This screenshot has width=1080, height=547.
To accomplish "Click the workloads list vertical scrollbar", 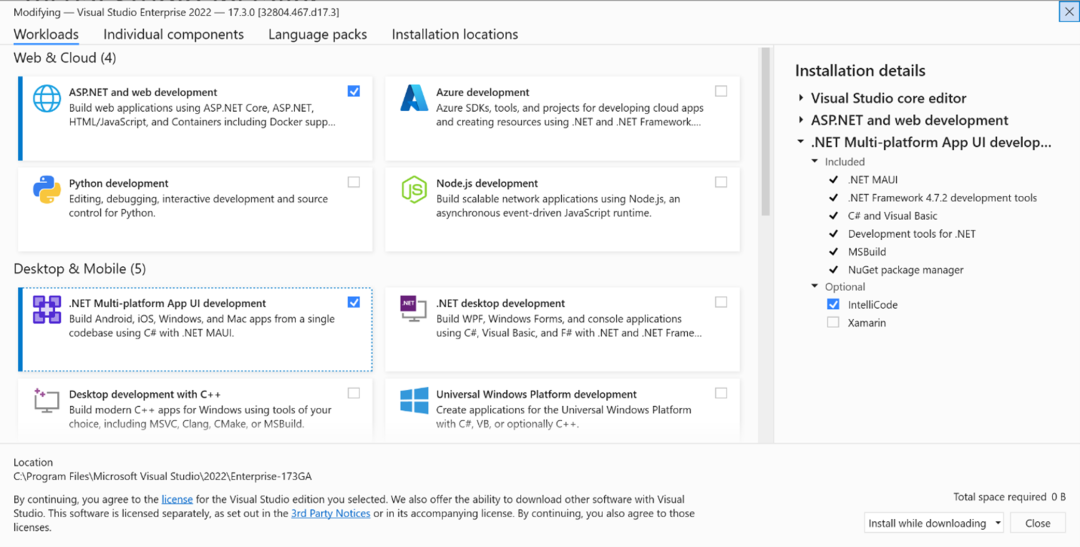I will [765, 131].
